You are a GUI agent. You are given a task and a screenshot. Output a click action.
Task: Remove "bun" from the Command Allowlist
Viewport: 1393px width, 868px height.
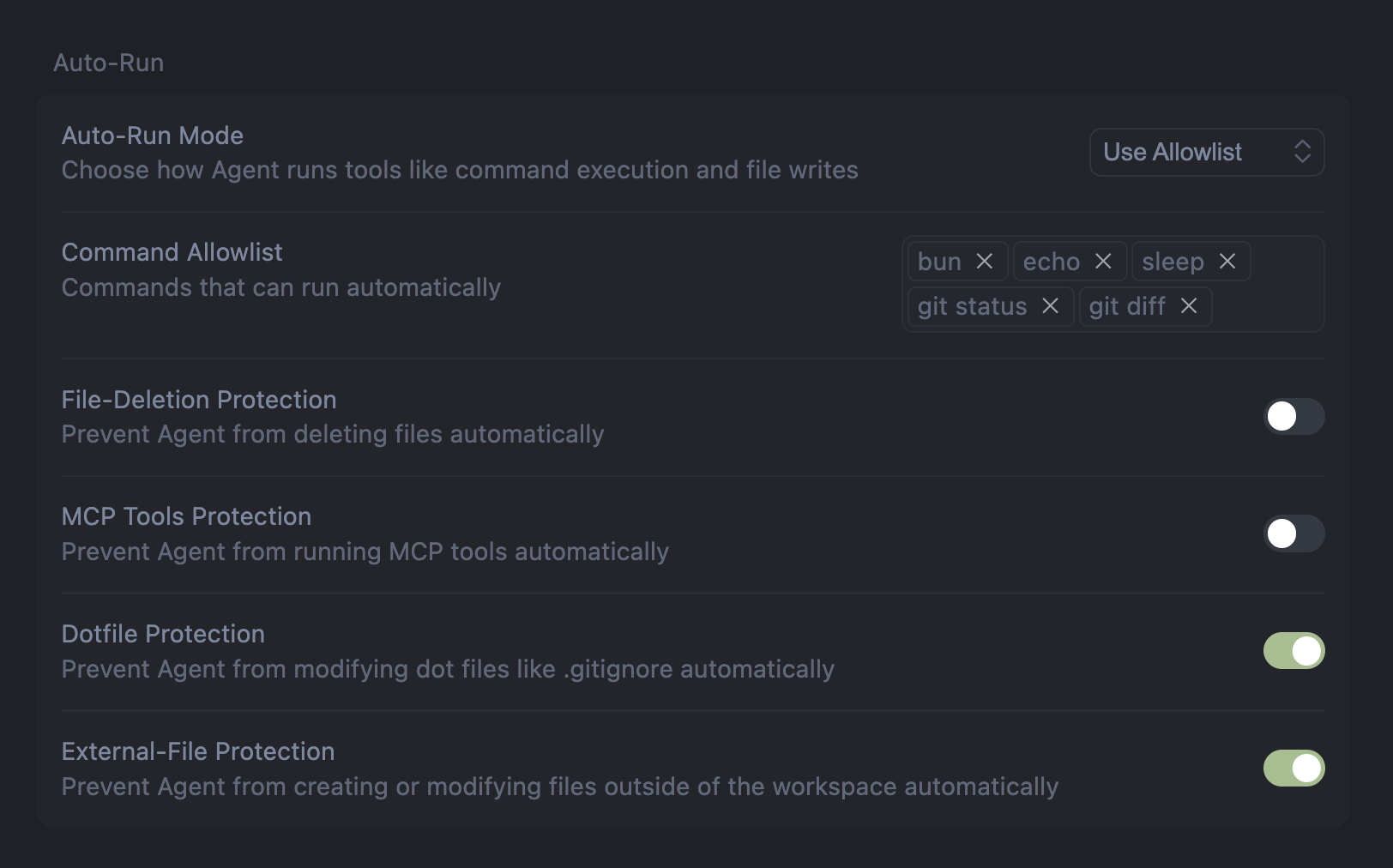tap(986, 262)
